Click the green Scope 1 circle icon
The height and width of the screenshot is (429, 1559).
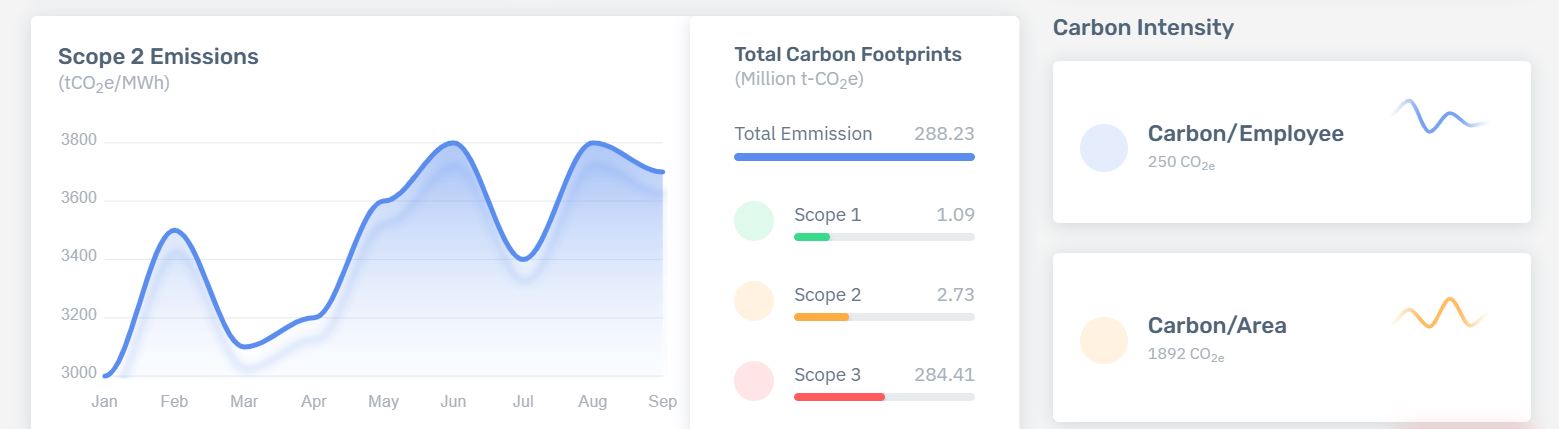pos(753,220)
